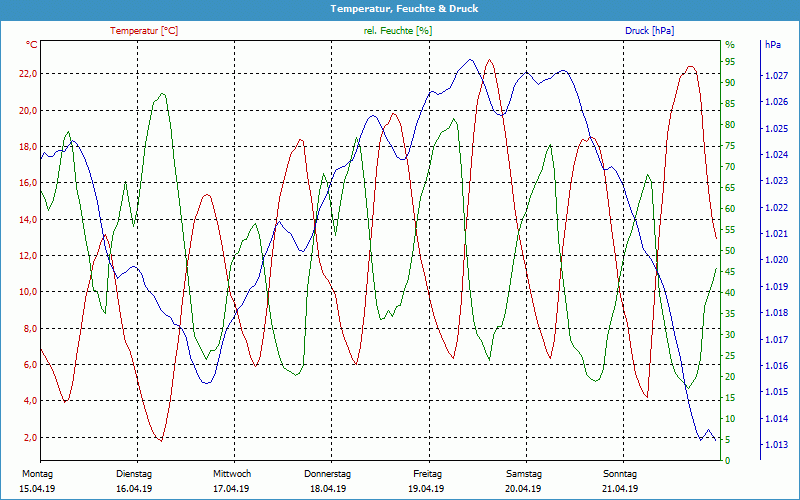Screen dimensions: 800x500
Task: Click the '16,0' temperature axis value
Action: pyautogui.click(x=28, y=183)
